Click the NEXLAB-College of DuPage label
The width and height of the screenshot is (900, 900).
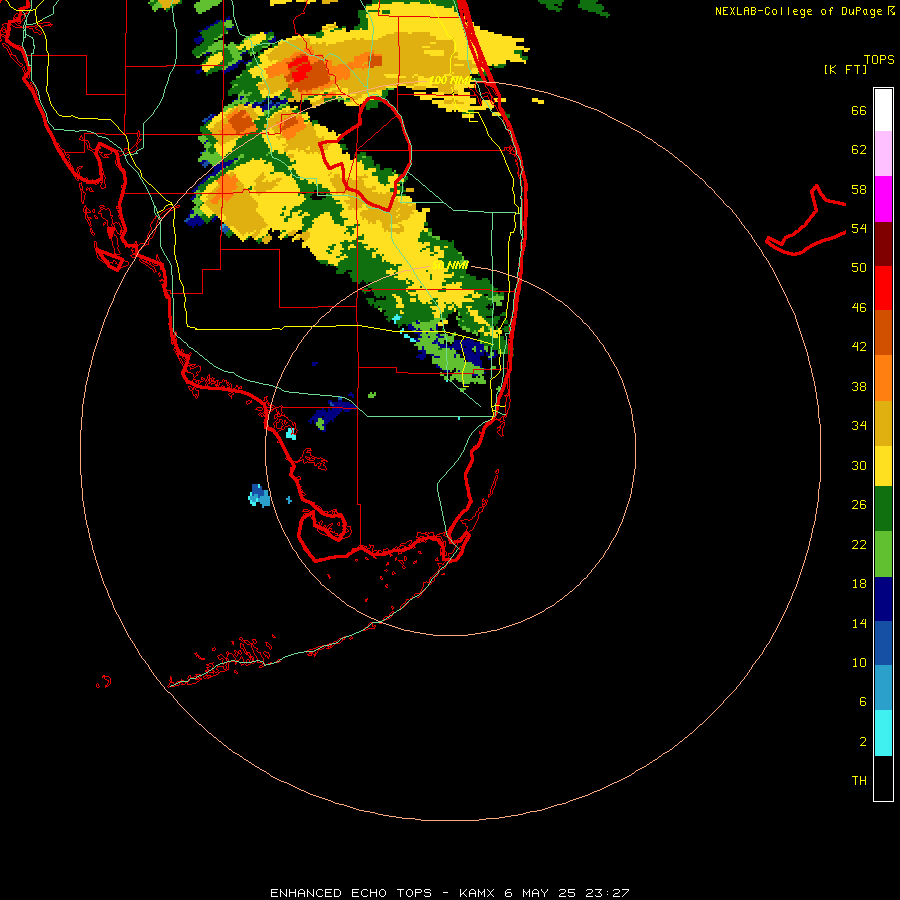point(798,11)
